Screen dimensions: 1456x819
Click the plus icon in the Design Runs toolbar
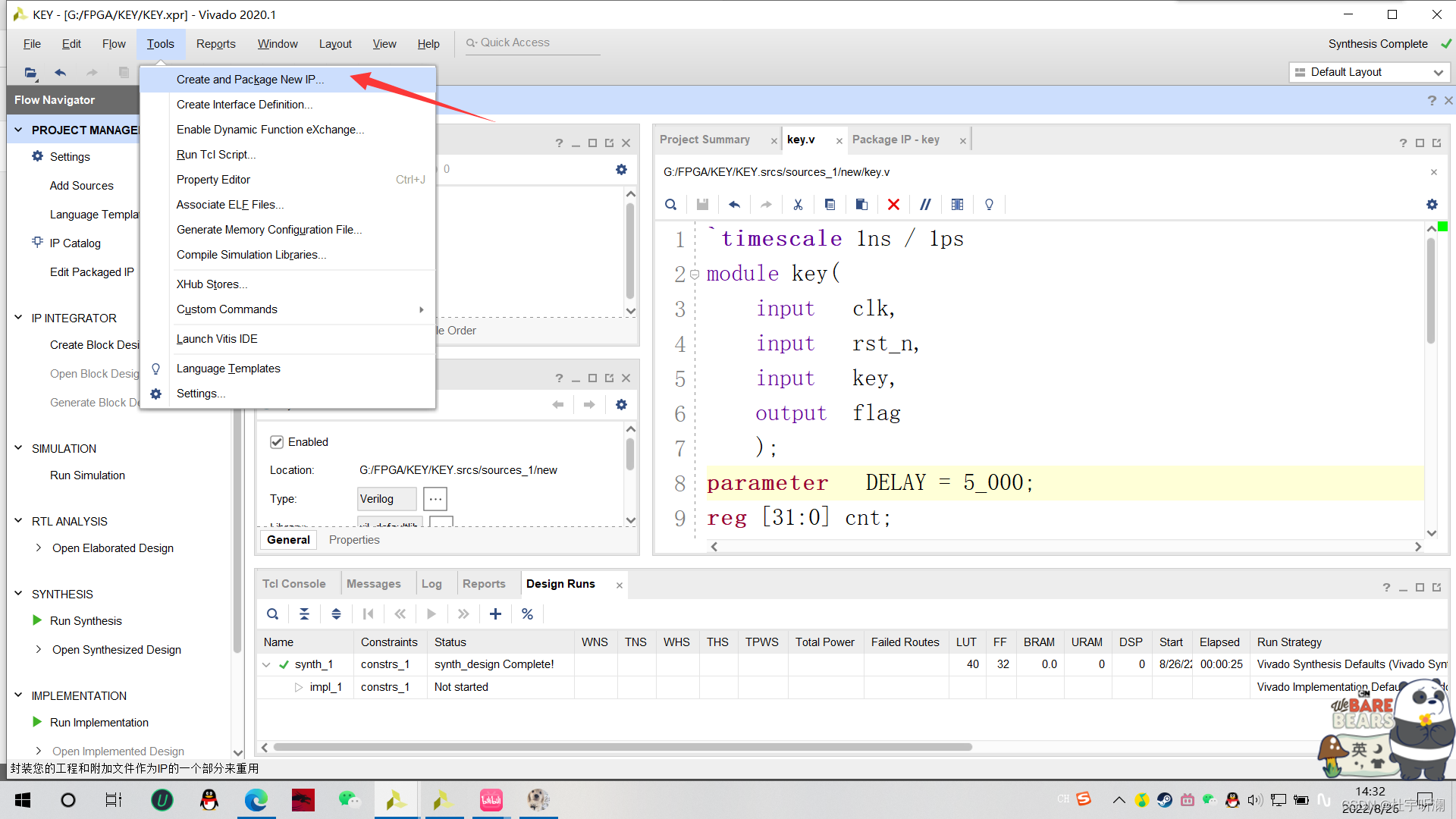[x=495, y=614]
